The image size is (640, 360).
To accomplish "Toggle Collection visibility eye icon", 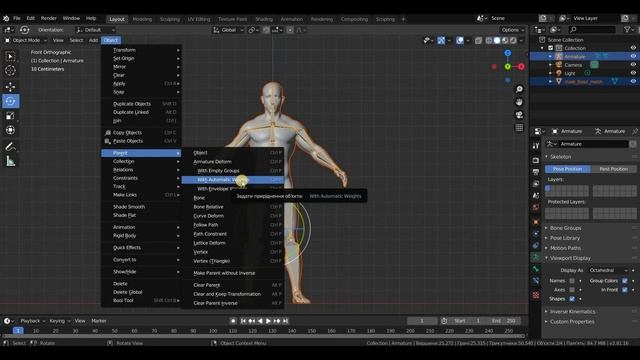I will click(633, 48).
